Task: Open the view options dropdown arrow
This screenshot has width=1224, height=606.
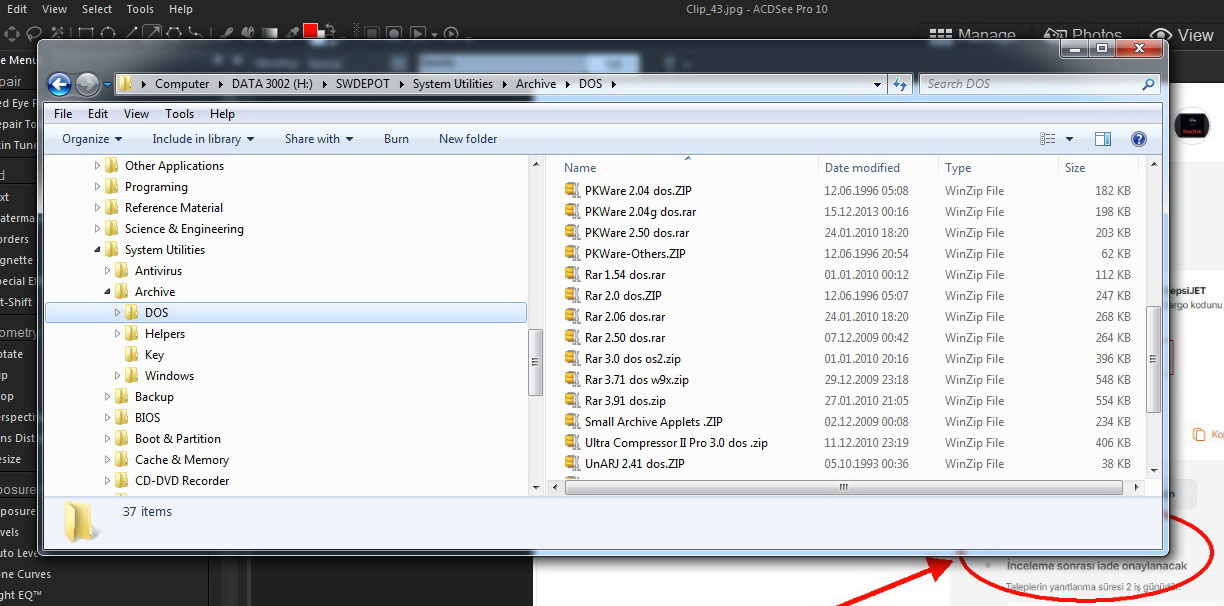Action: pyautogui.click(x=1069, y=139)
